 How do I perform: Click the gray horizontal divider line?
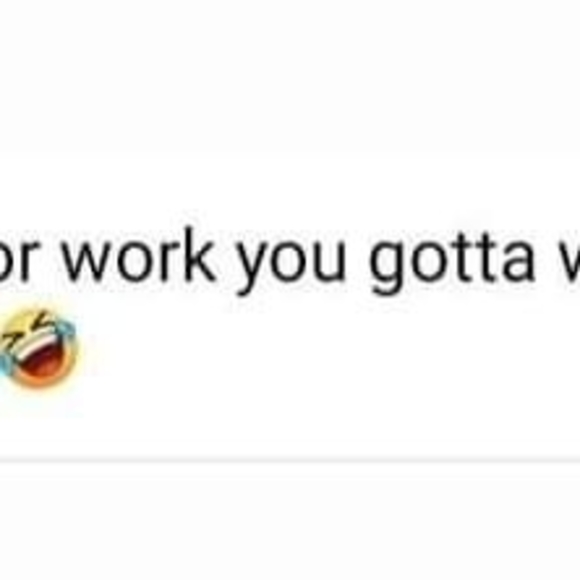tap(290, 461)
